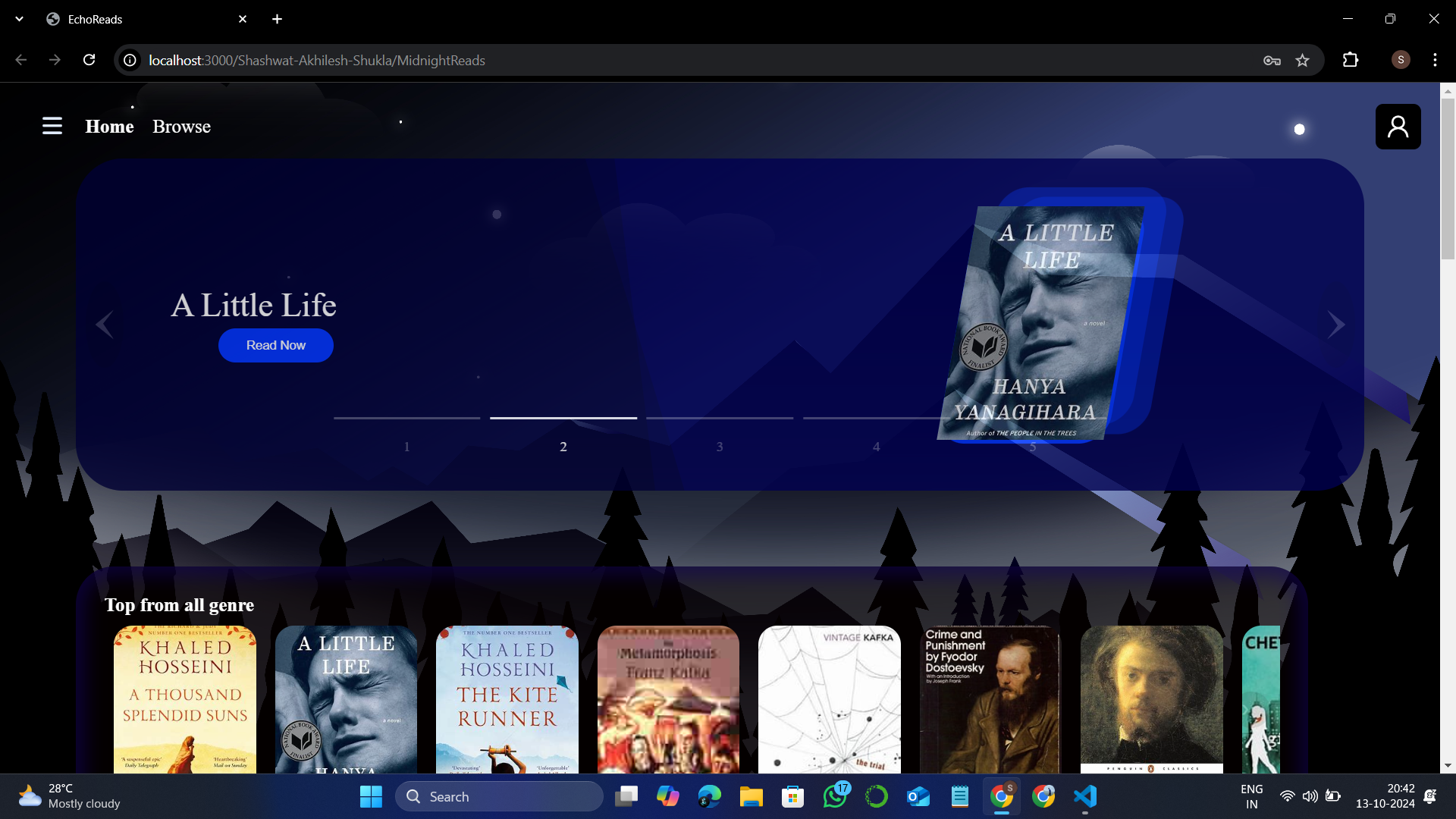Click the taskbar Search box
Viewport: 1456px width, 819px height.
(x=499, y=796)
